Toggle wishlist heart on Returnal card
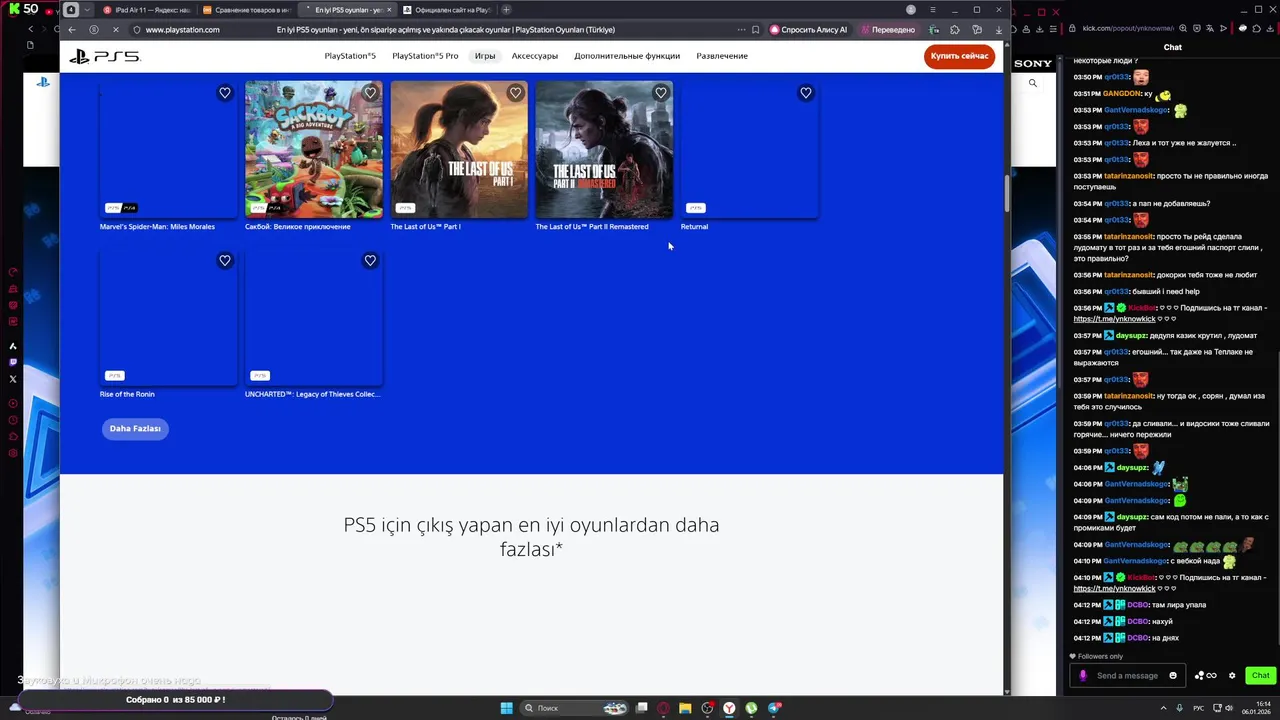Viewport: 1280px width, 720px height. (806, 93)
